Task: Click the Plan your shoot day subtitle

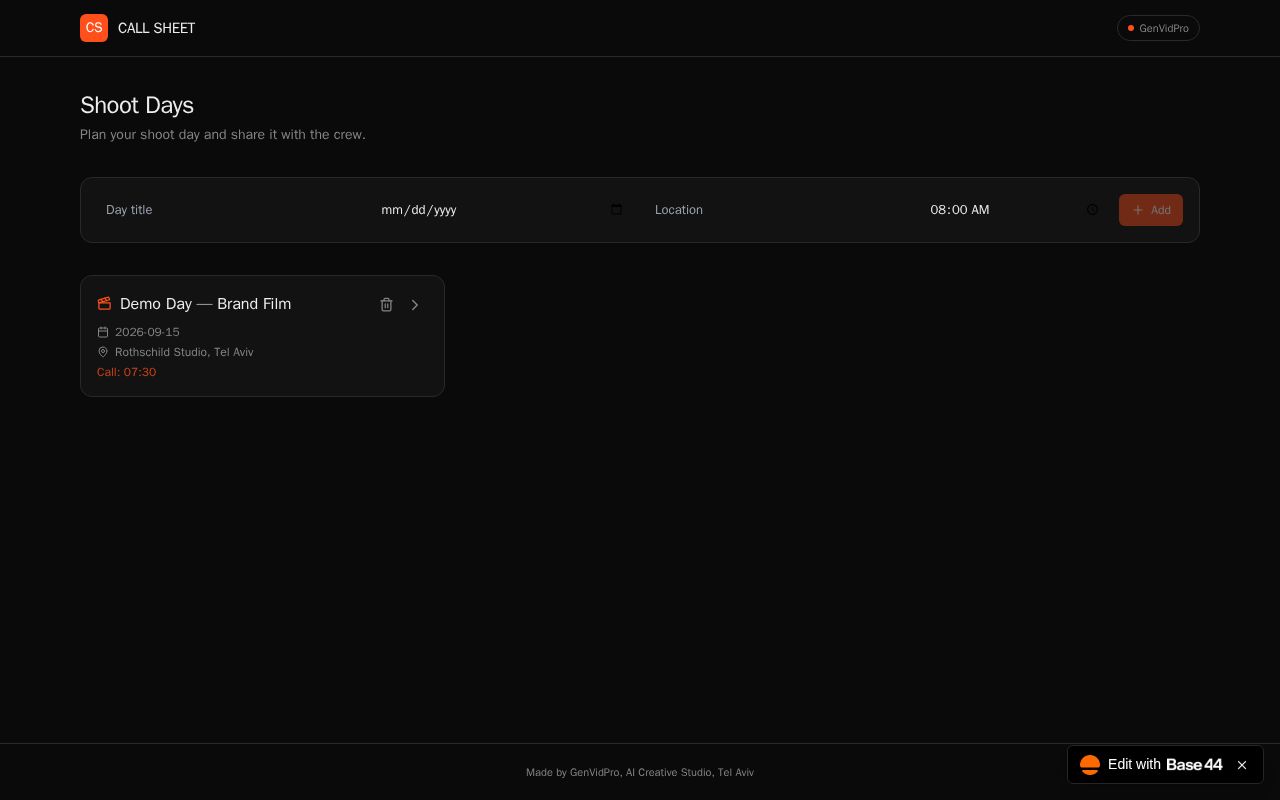Action: click(223, 134)
